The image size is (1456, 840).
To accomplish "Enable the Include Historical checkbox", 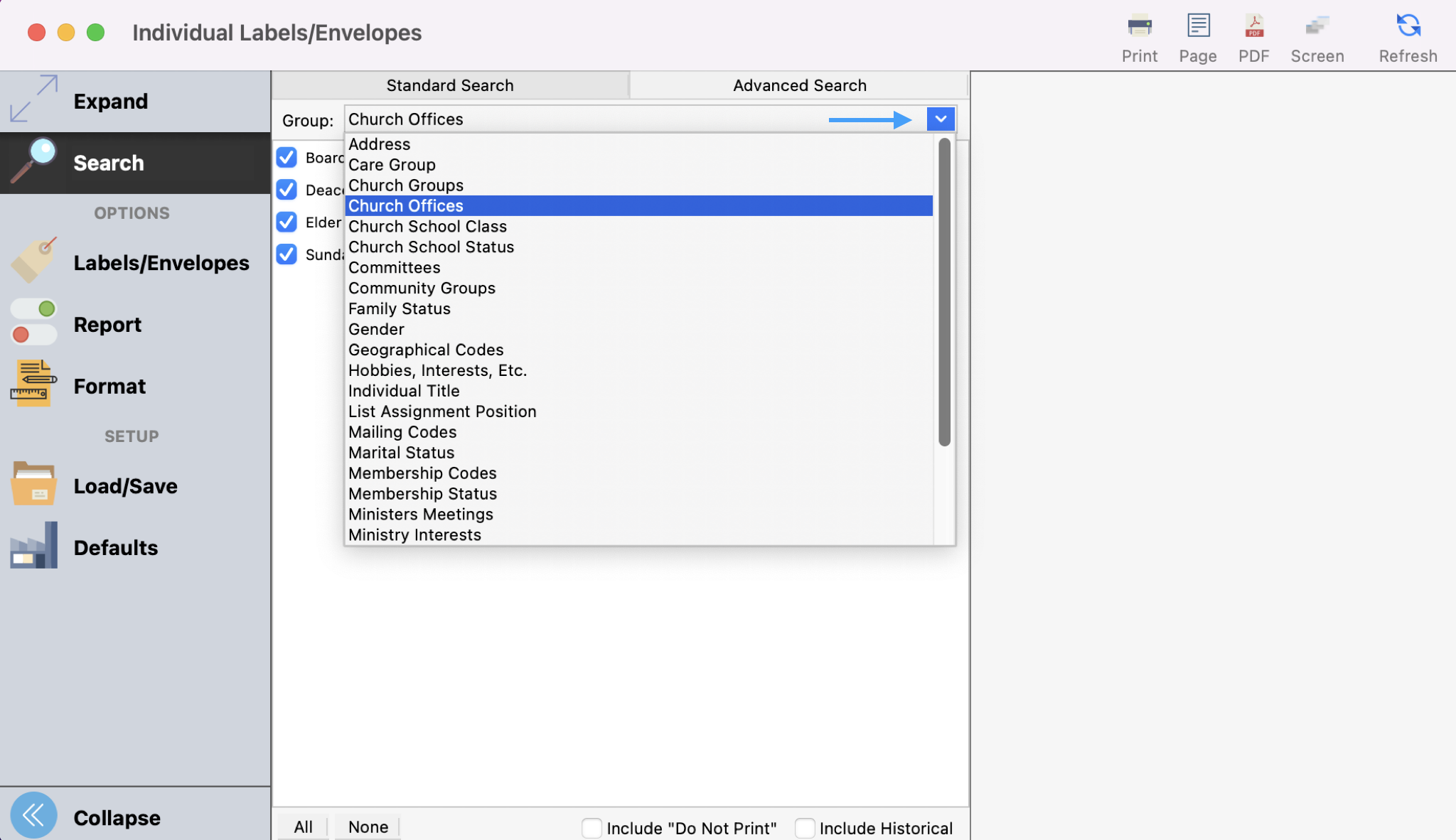I will tap(804, 827).
